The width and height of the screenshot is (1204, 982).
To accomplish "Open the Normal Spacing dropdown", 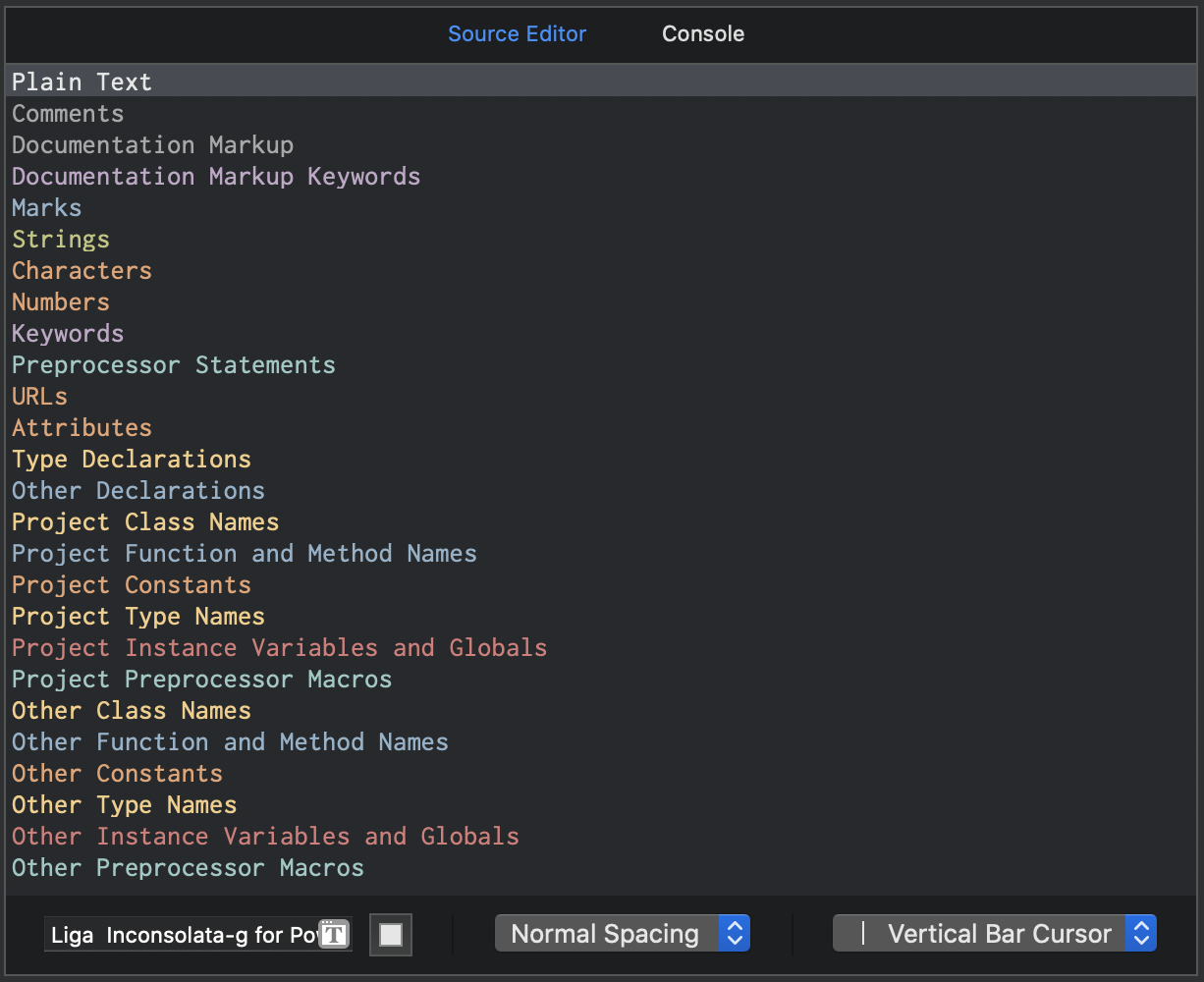I will pos(622,933).
